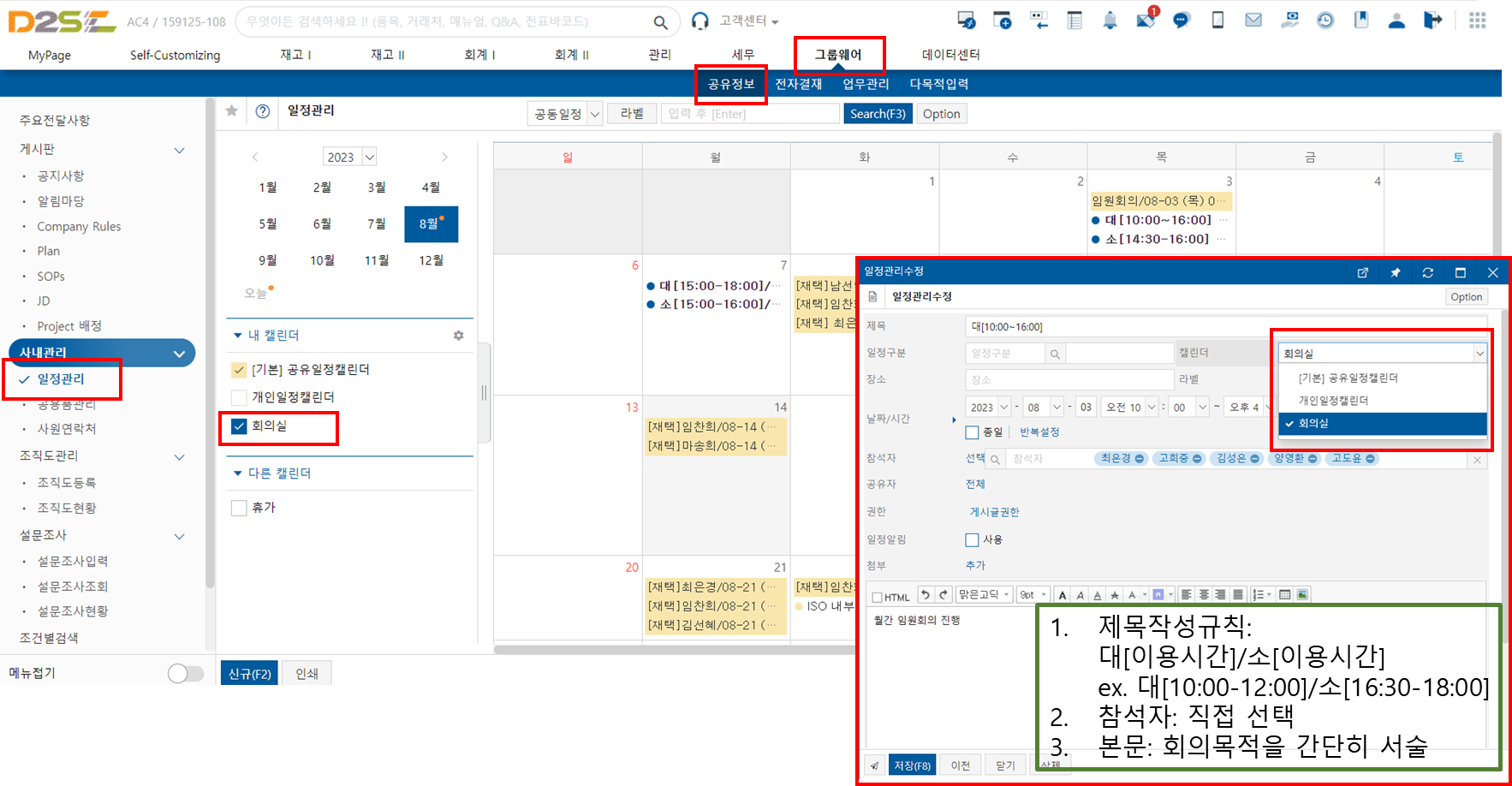
Task: Open the chat messenger bubble icon
Action: coord(1182,21)
